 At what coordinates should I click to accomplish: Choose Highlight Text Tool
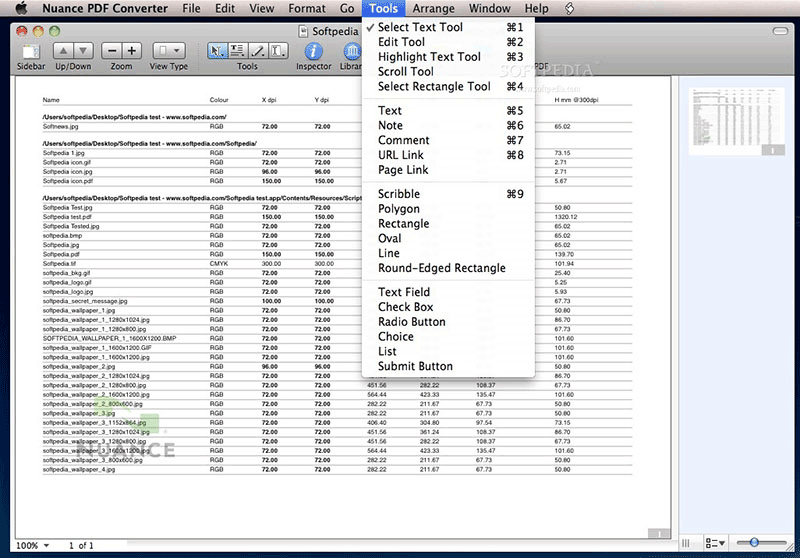(448, 57)
